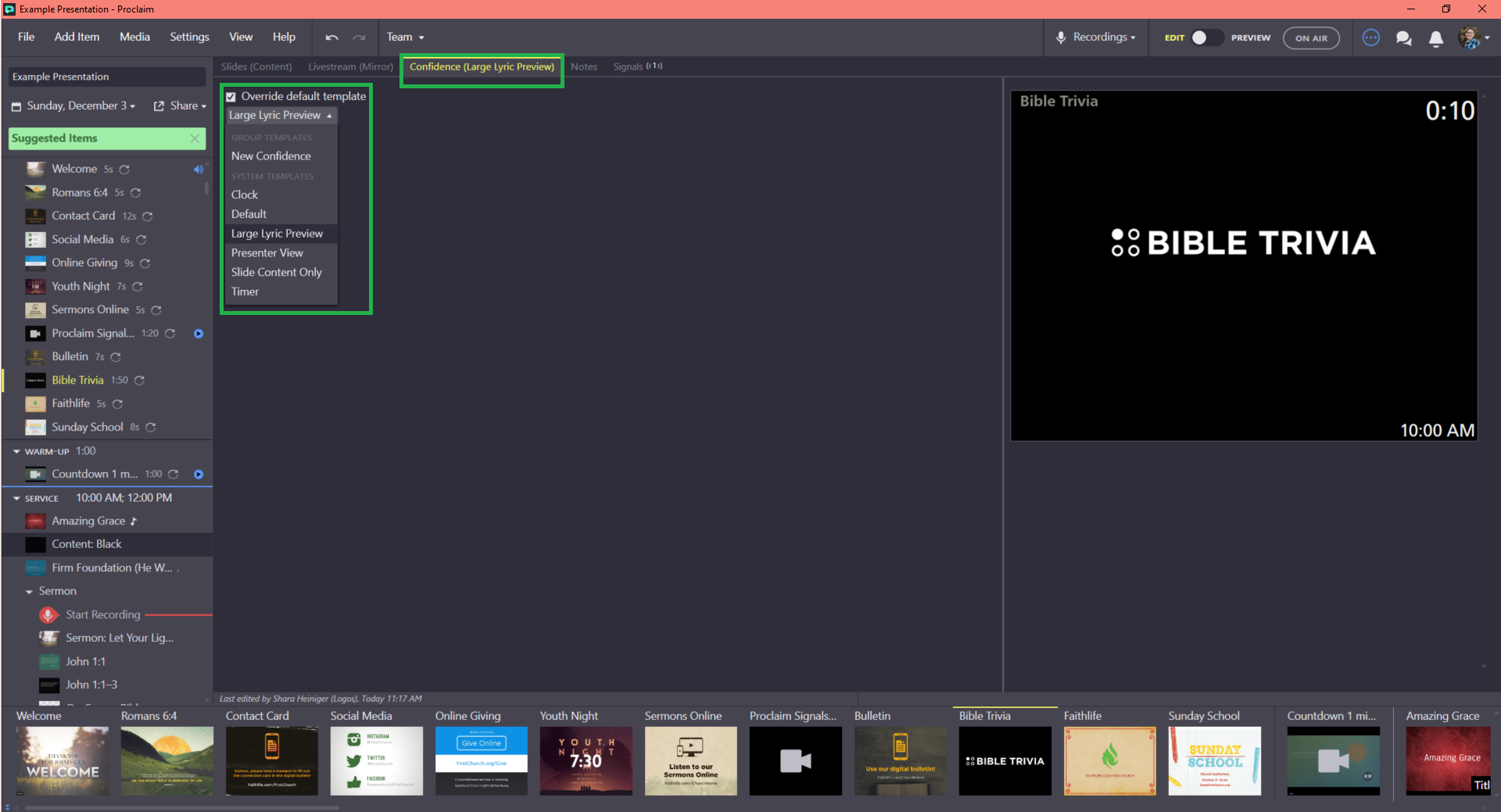Select Slide Content Only template option
The height and width of the screenshot is (812, 1501).
coord(281,273)
